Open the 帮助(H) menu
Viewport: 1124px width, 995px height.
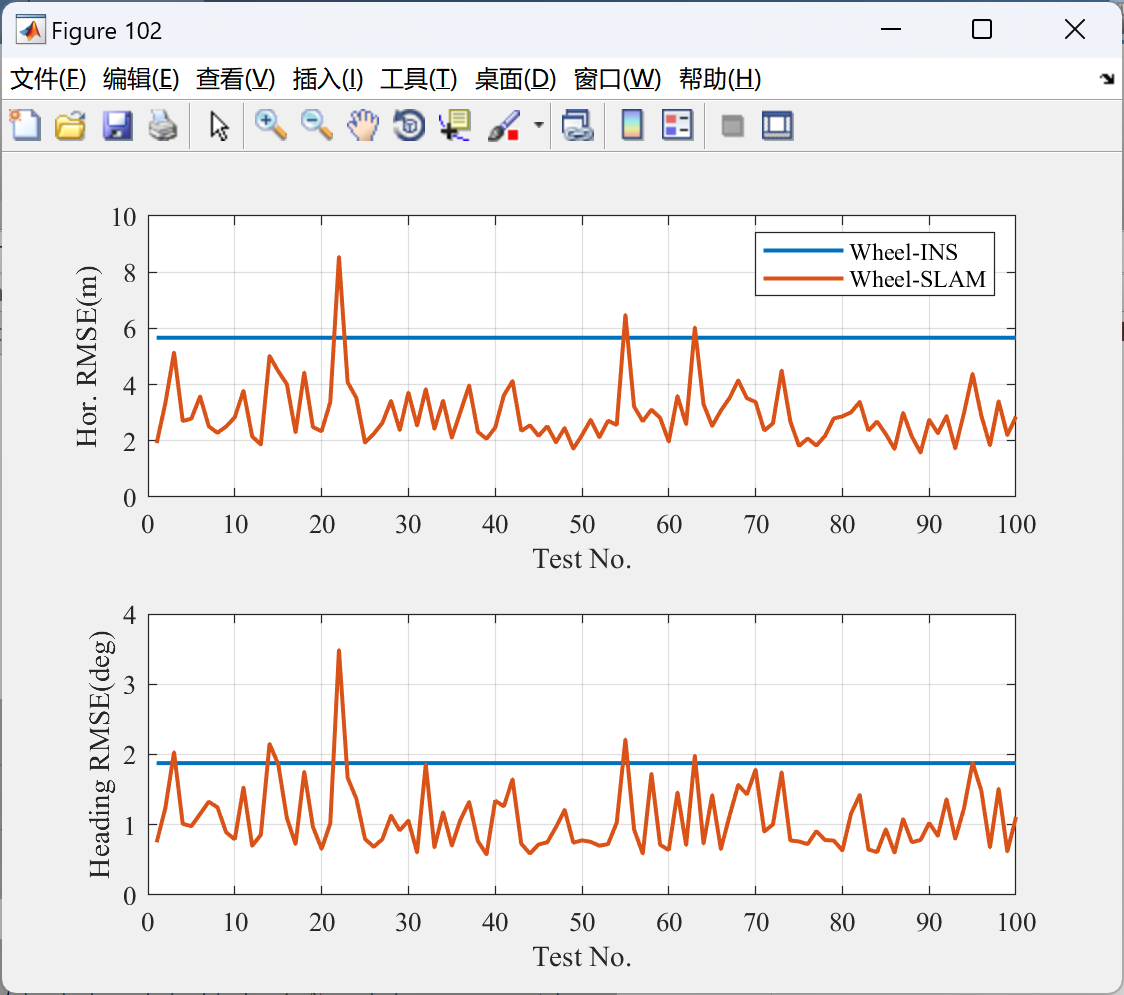pyautogui.click(x=720, y=79)
